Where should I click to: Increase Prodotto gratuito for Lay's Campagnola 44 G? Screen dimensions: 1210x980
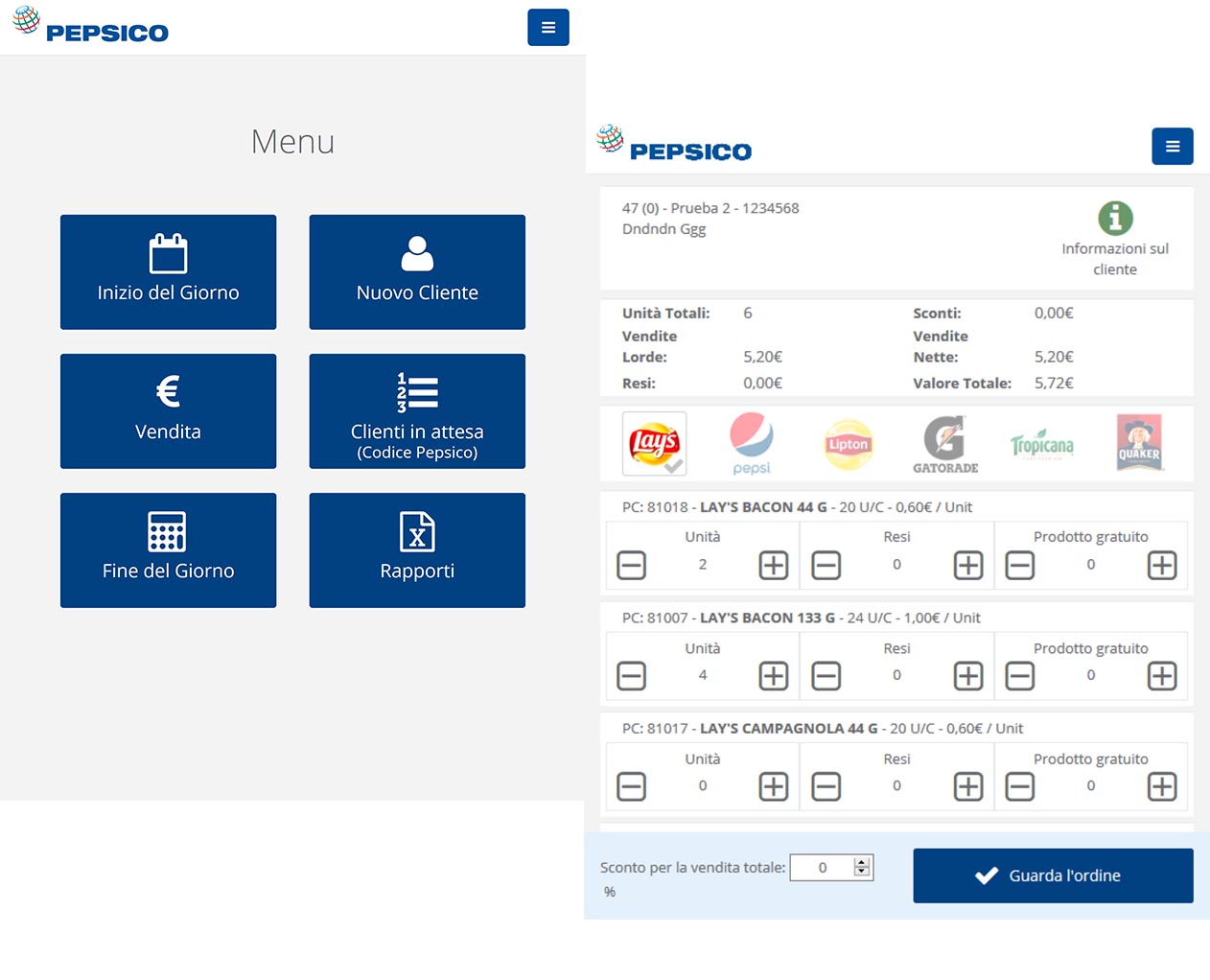tap(1162, 786)
